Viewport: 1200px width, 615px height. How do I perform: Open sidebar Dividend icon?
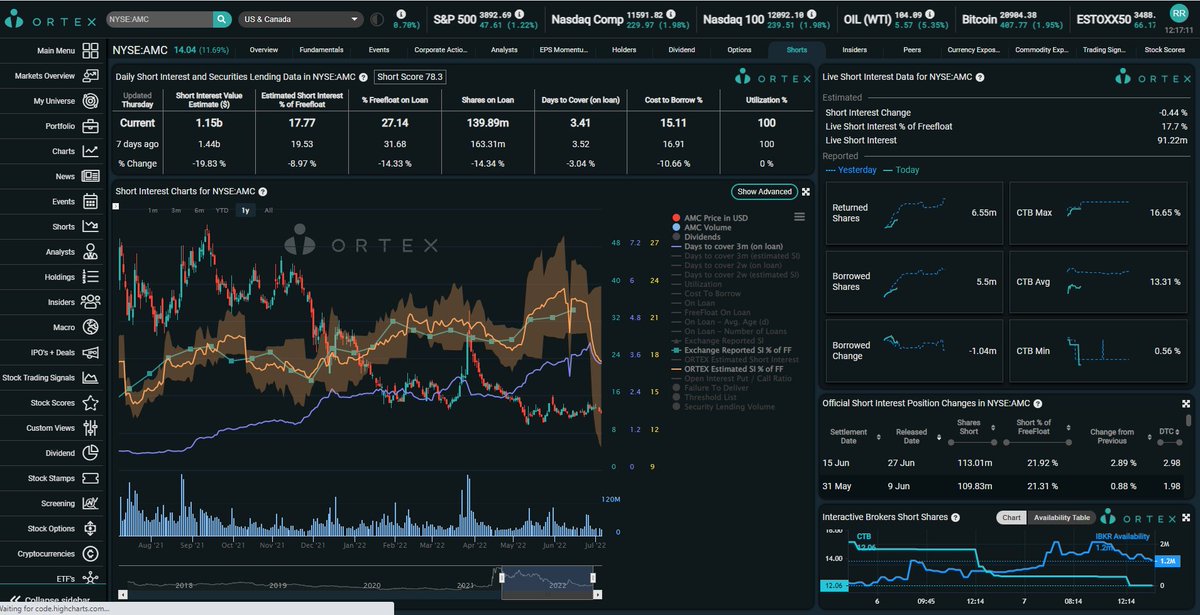[x=91, y=453]
